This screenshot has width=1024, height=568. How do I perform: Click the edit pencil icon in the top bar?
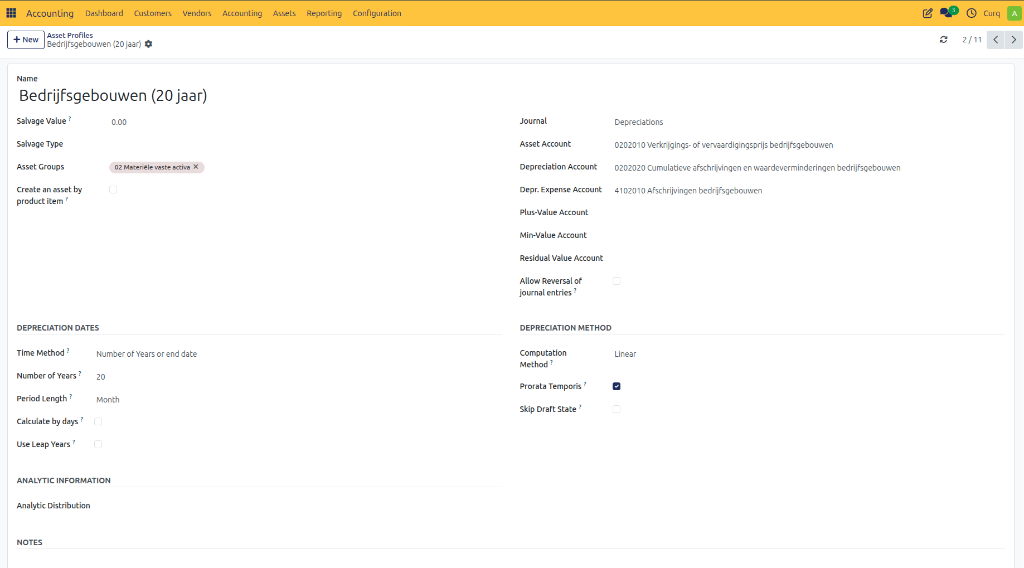pyautogui.click(x=927, y=13)
